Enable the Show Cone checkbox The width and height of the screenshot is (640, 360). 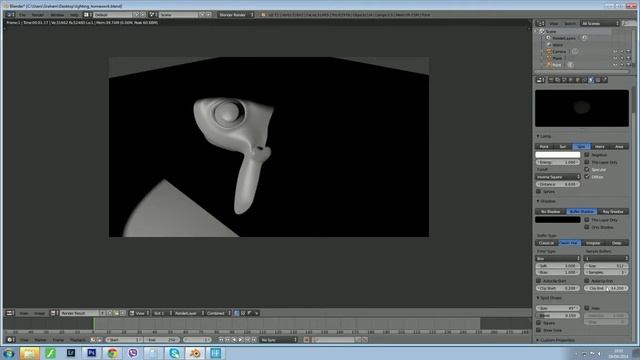[x=539, y=330]
